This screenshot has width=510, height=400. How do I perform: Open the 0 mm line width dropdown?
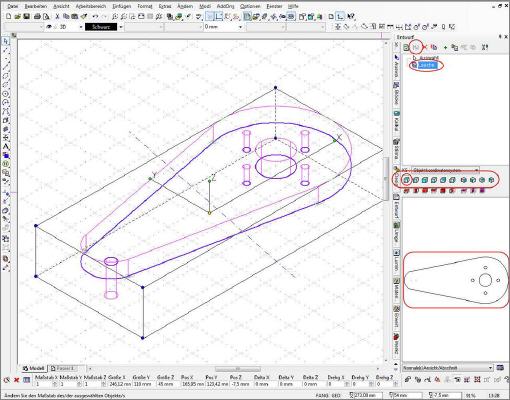pos(240,27)
